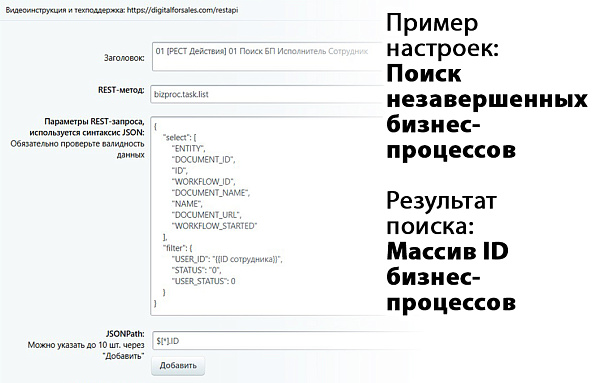Viewport: 600px width, 383px height.
Task: Place cursor on "WORKFLOW_STARTED" line in JSON
Action: pos(215,226)
